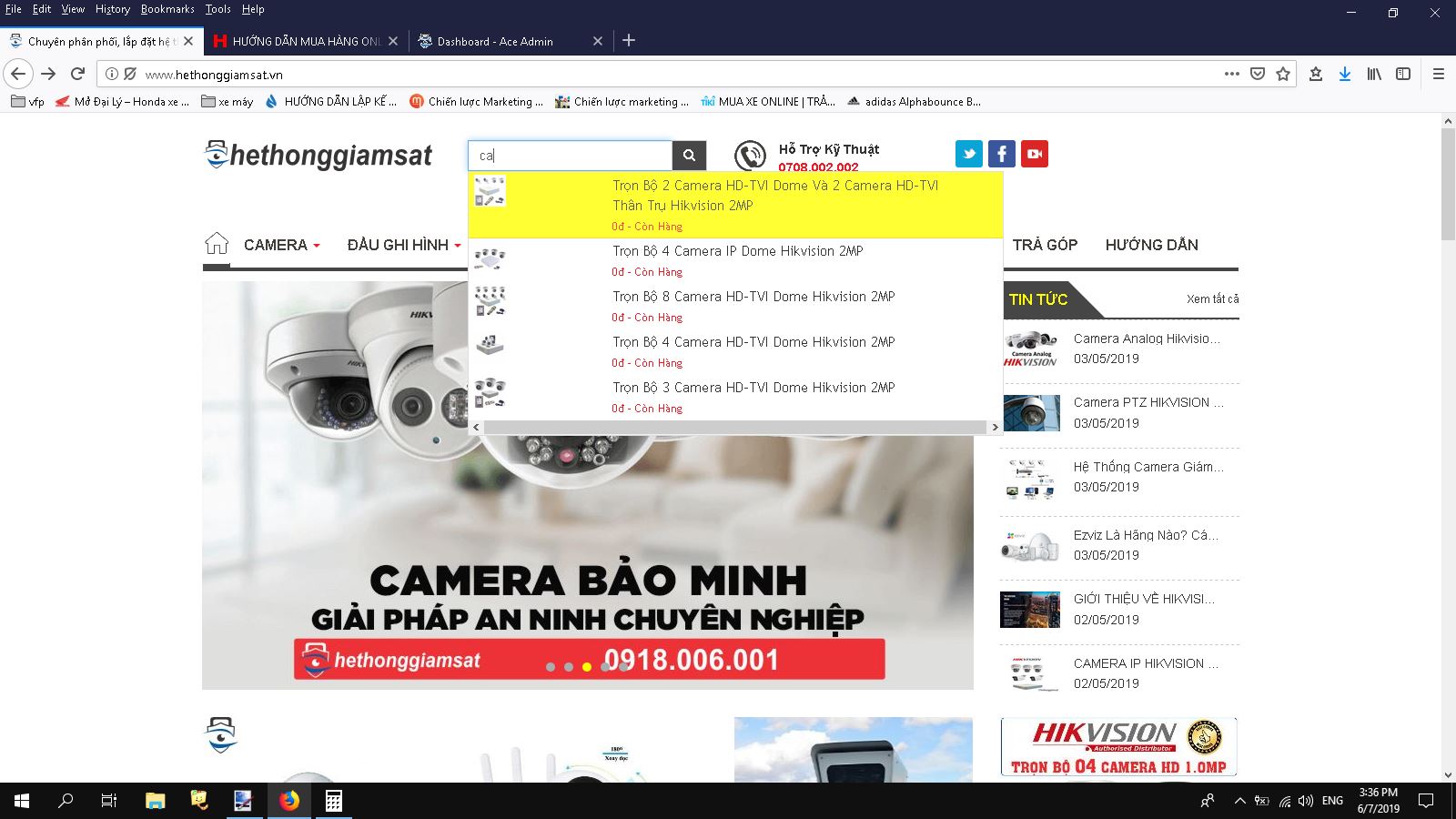Open Firefox hamburger menu

point(1439,74)
